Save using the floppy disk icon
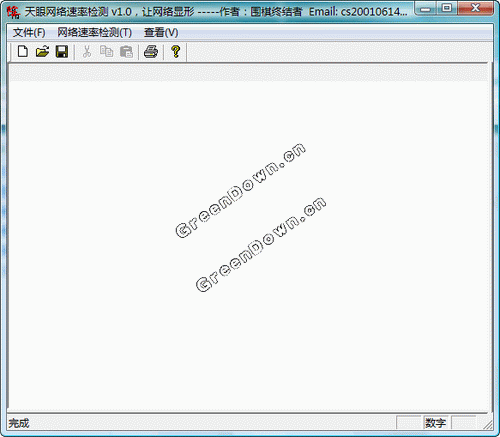 pos(62,52)
